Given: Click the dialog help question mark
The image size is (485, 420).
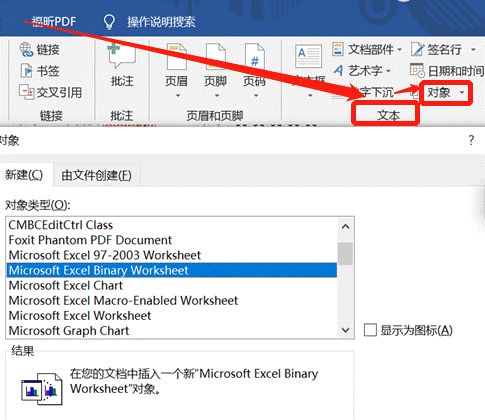Looking at the screenshot, I should (x=471, y=140).
